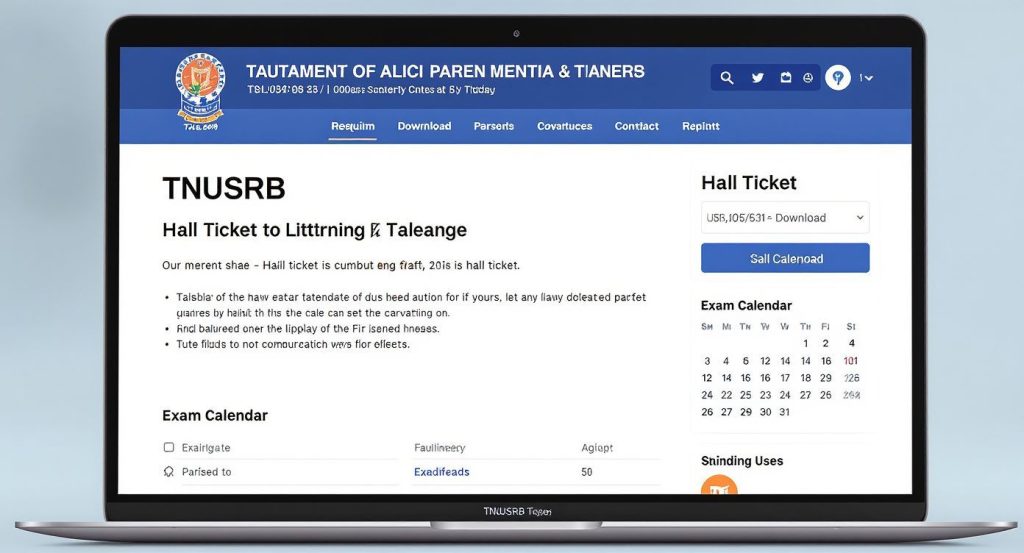The image size is (1024, 553).
Task: Open the Download navigation tab
Action: click(x=424, y=126)
